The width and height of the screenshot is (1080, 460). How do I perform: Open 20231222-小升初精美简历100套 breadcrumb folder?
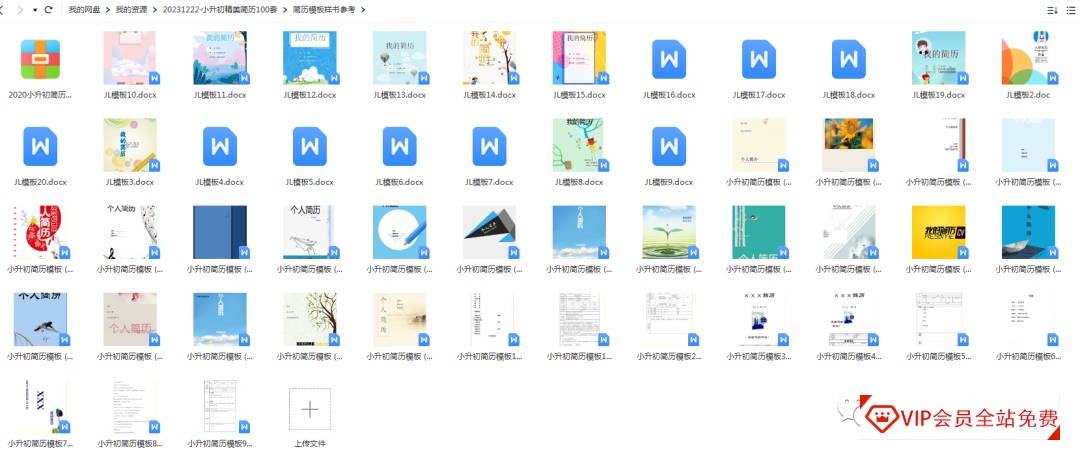219,10
